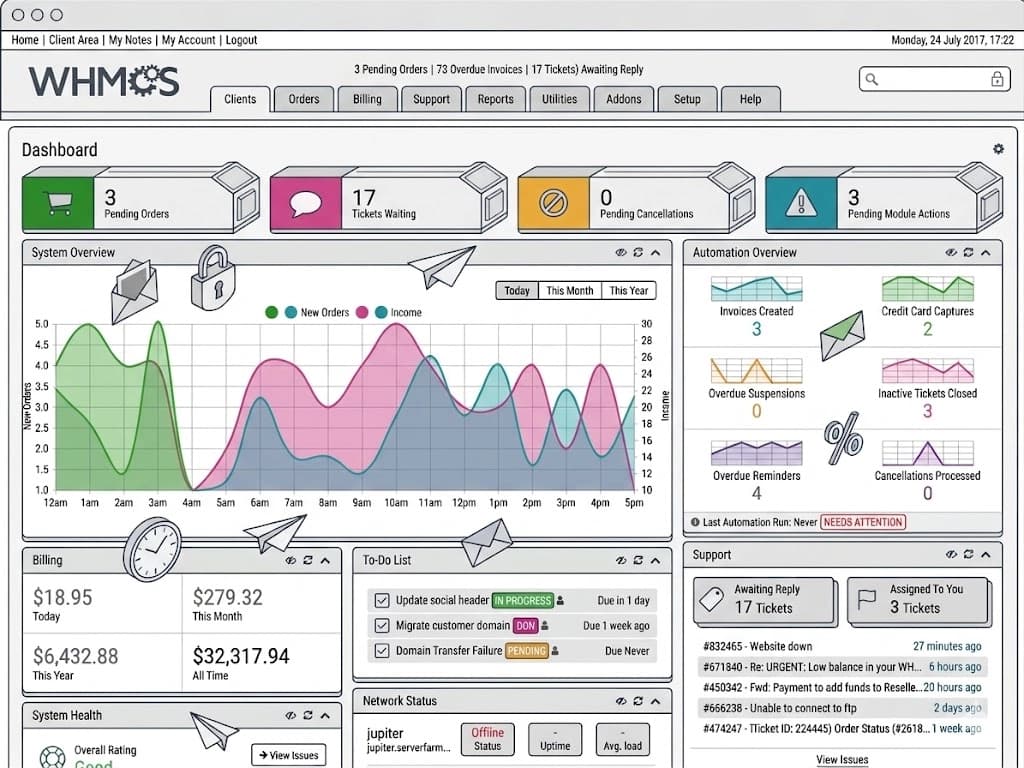This screenshot has height=768, width=1024.
Task: Toggle Migrate customer domain checkbox
Action: (x=382, y=626)
